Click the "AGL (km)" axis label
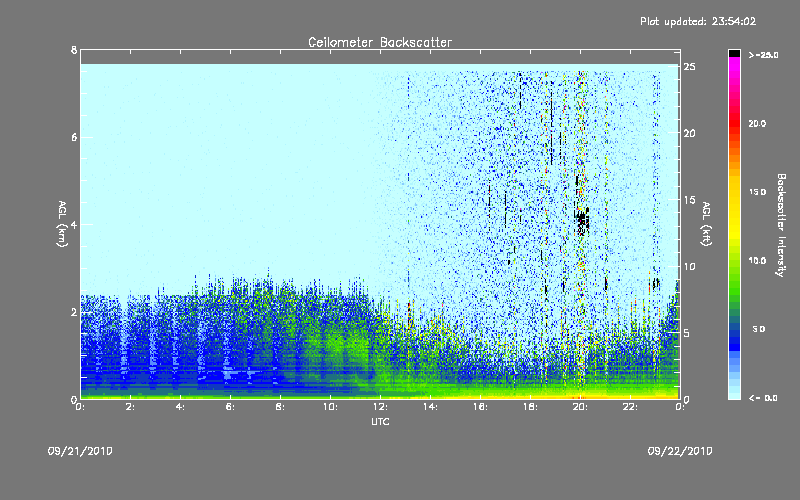Viewport: 800px width, 500px height. click(x=62, y=224)
